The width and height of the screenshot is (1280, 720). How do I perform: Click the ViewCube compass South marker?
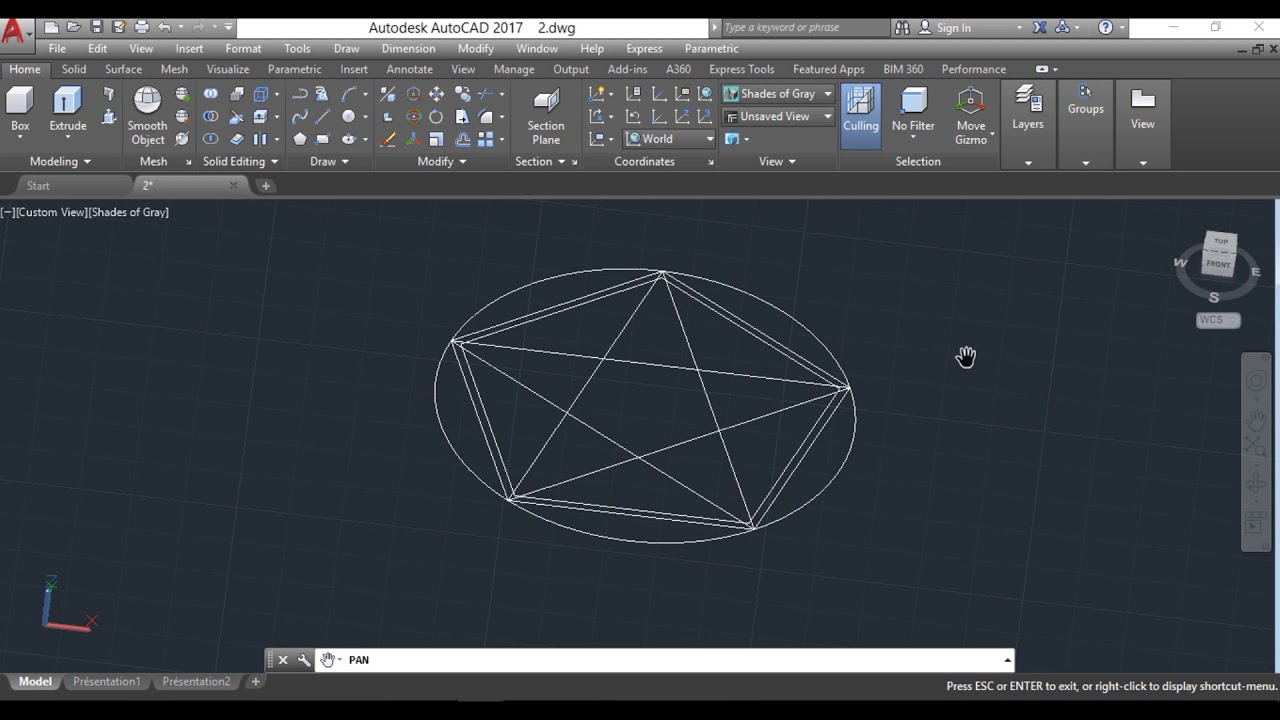(x=1214, y=297)
